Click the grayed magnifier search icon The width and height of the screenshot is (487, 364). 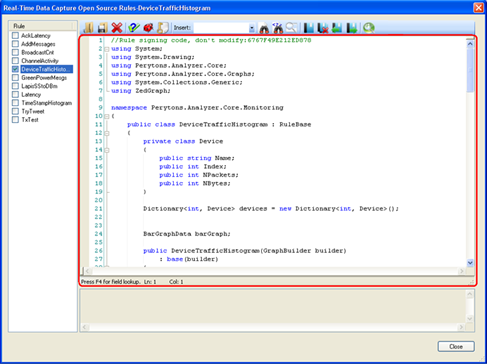click(292, 28)
